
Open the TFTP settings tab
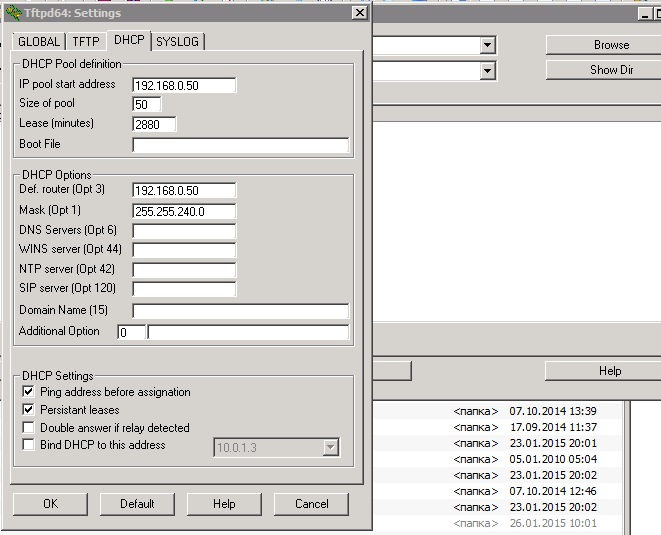pos(86,42)
